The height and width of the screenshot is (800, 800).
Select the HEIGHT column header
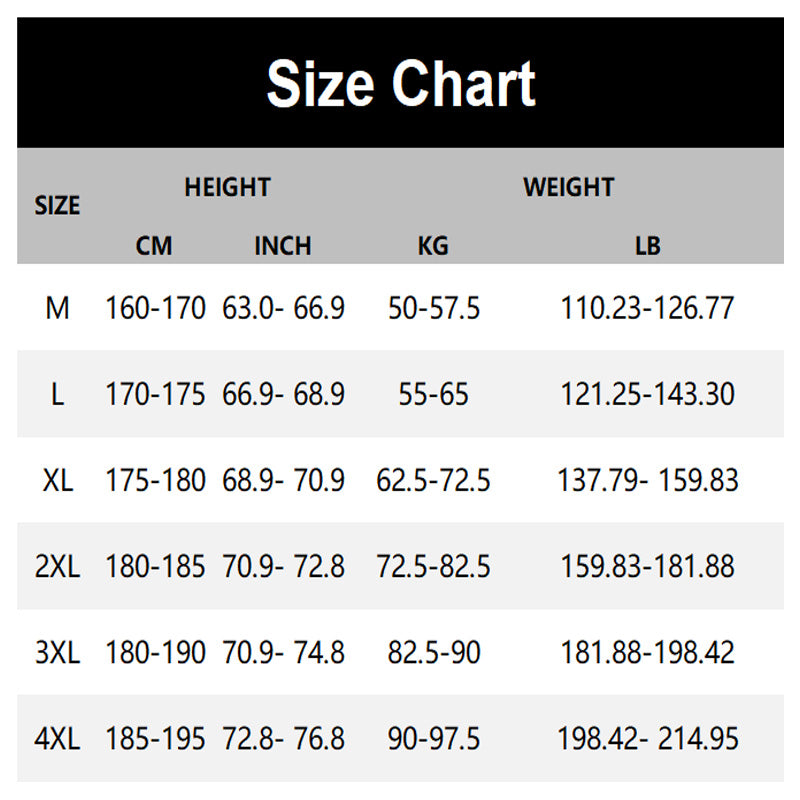[227, 187]
